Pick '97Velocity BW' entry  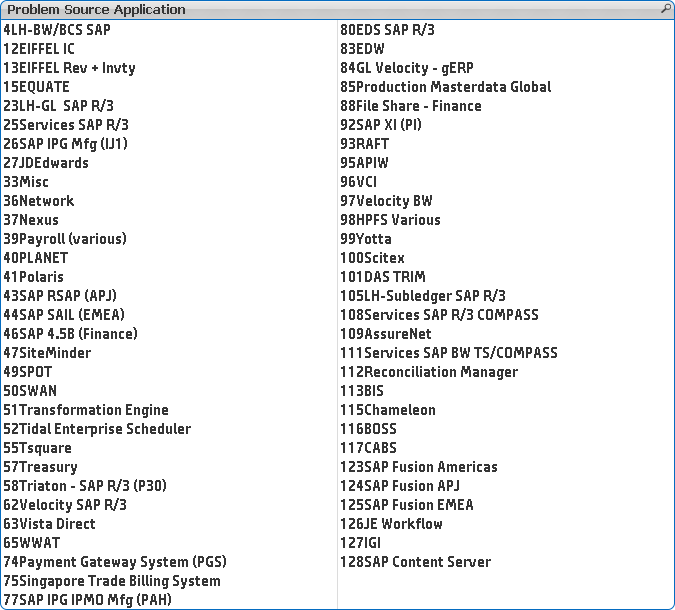[506, 201]
